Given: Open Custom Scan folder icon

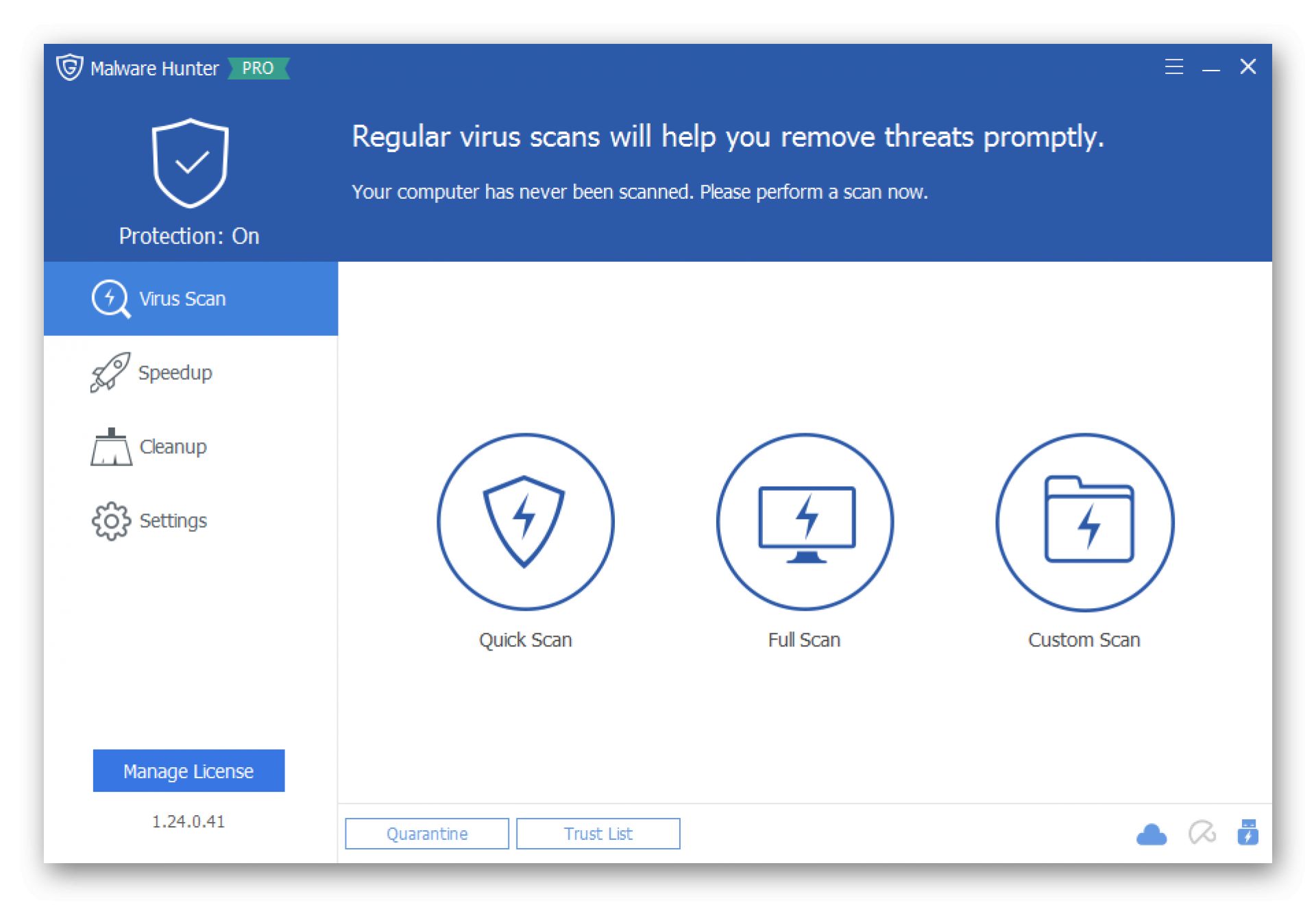Looking at the screenshot, I should coord(1084,521).
